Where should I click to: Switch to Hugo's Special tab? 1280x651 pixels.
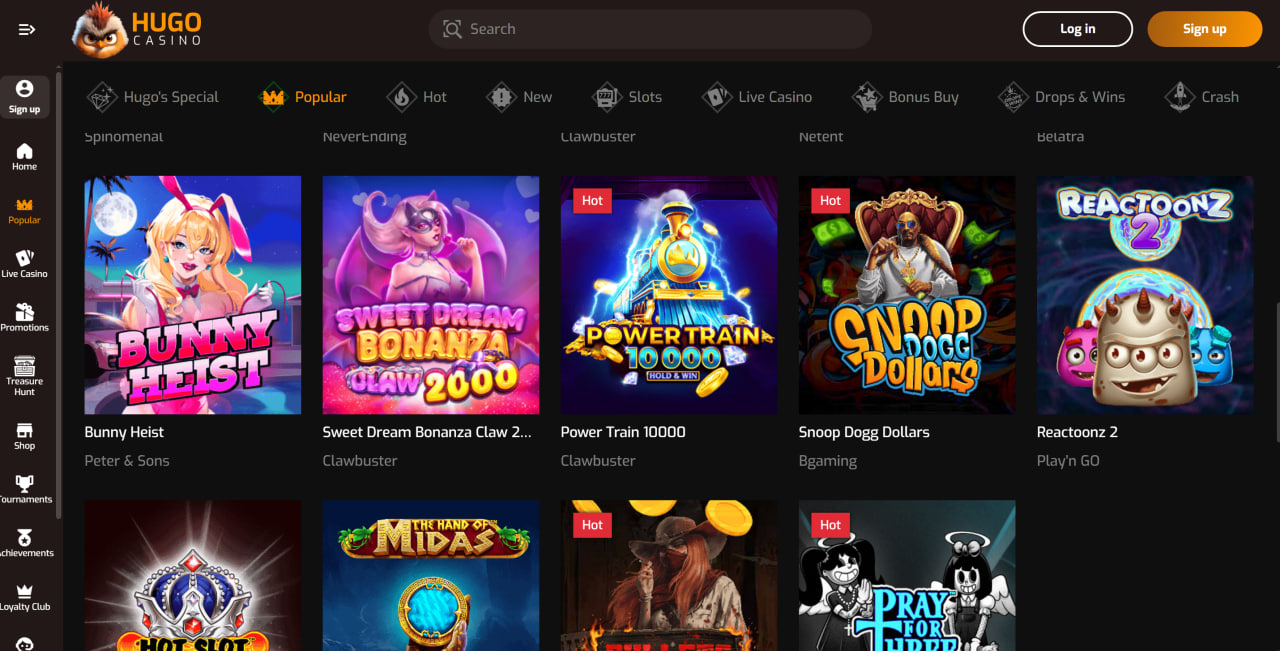pyautogui.click(x=152, y=97)
